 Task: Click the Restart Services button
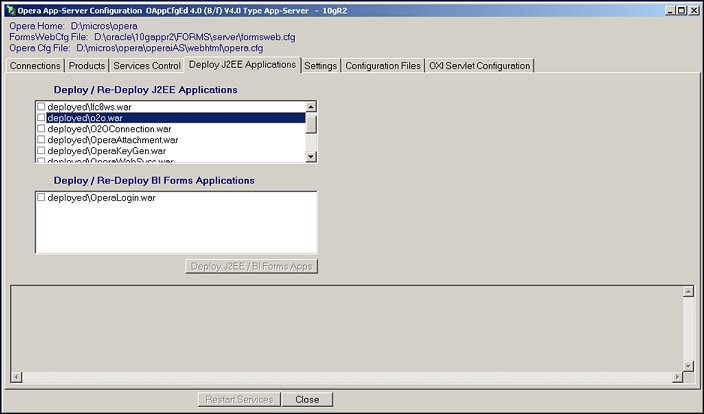(x=239, y=400)
